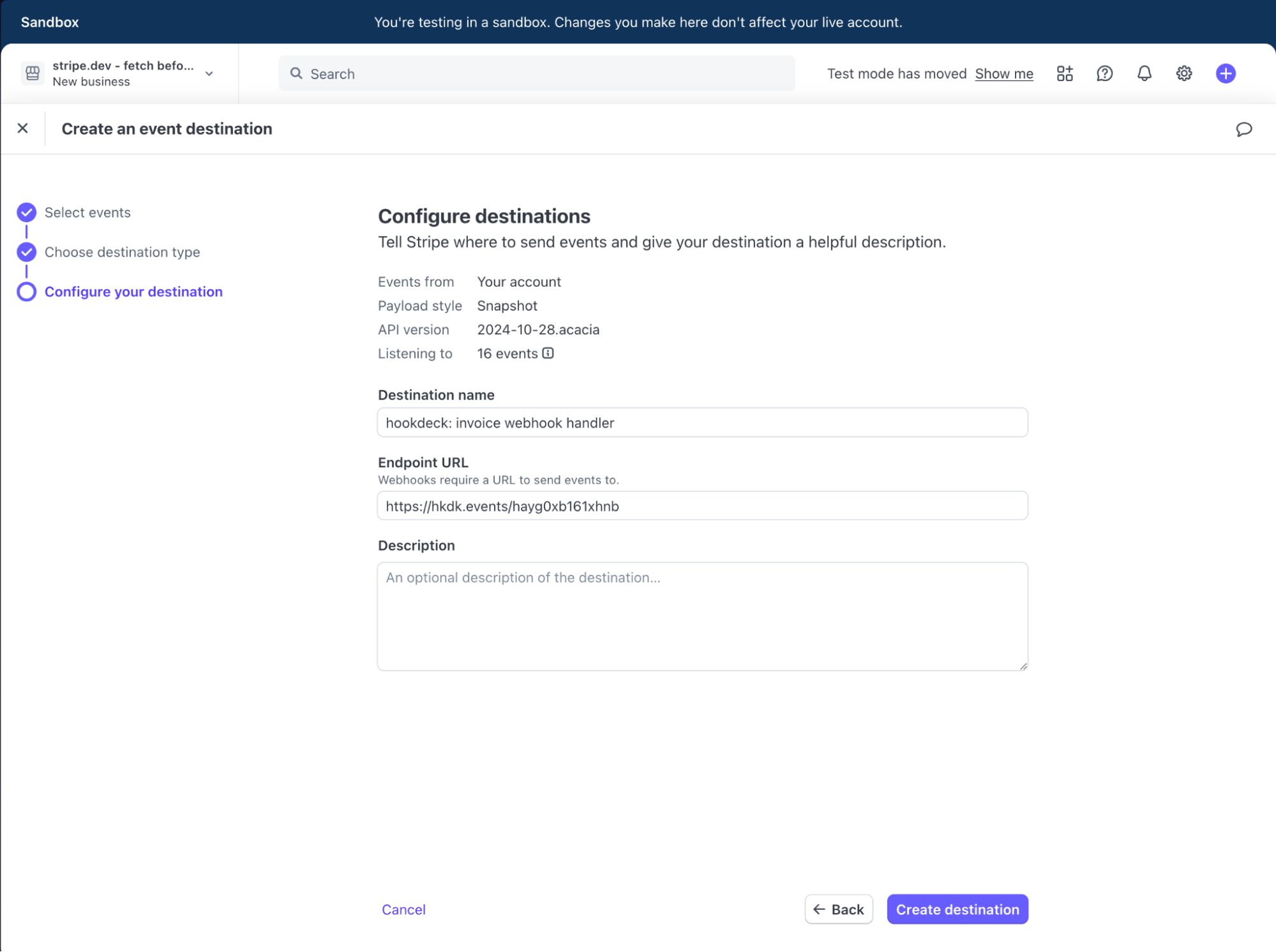Focus the Search field
The width and height of the screenshot is (1276, 952).
point(536,73)
